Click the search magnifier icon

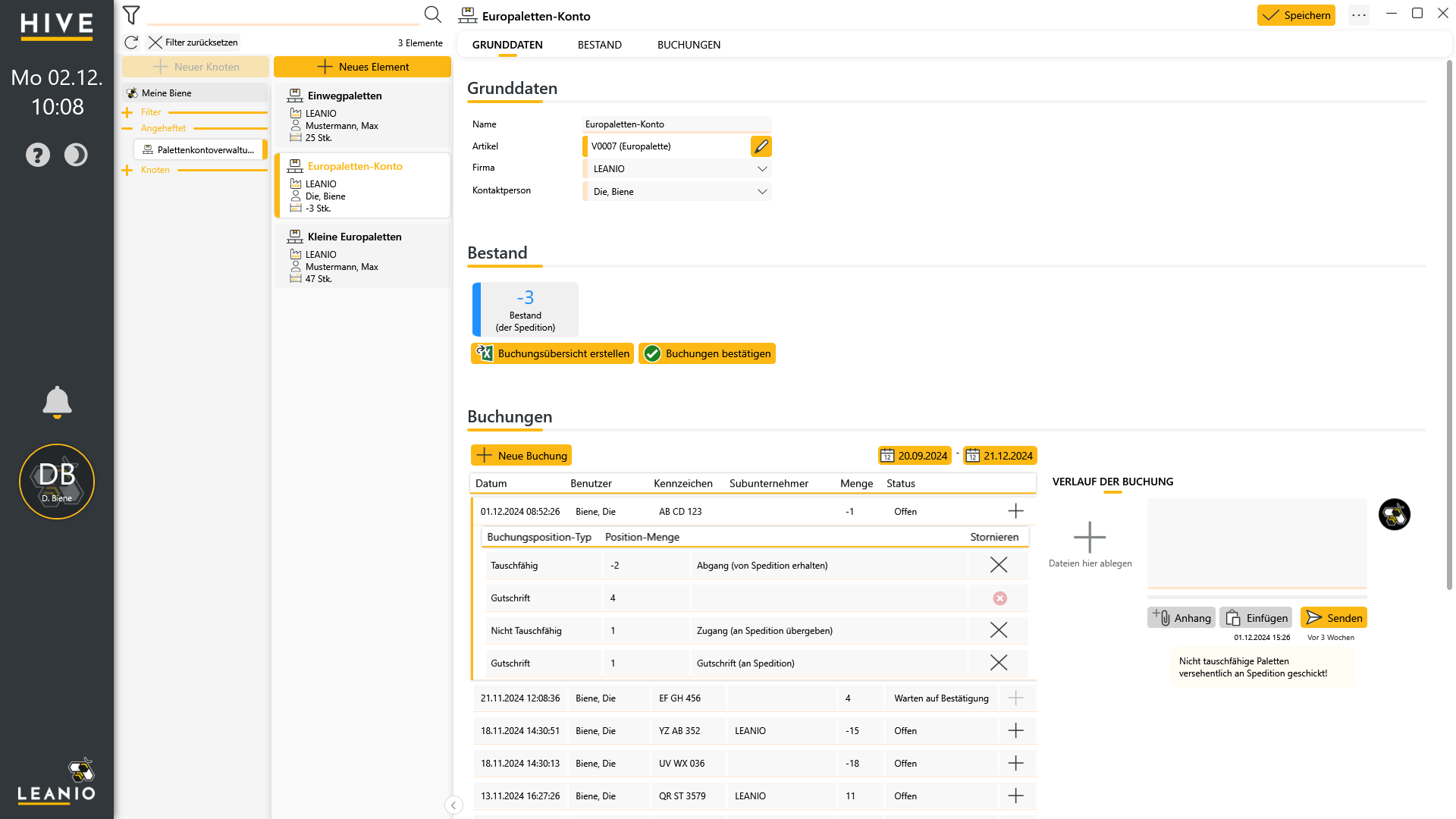432,14
